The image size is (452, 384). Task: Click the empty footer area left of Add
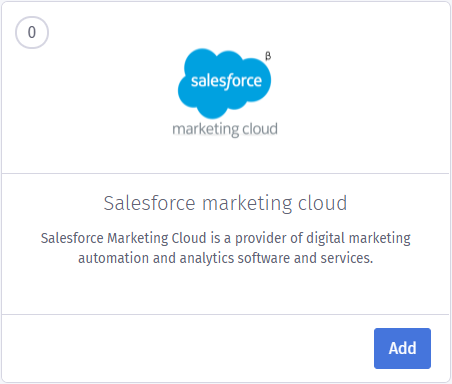pyautogui.click(x=188, y=348)
